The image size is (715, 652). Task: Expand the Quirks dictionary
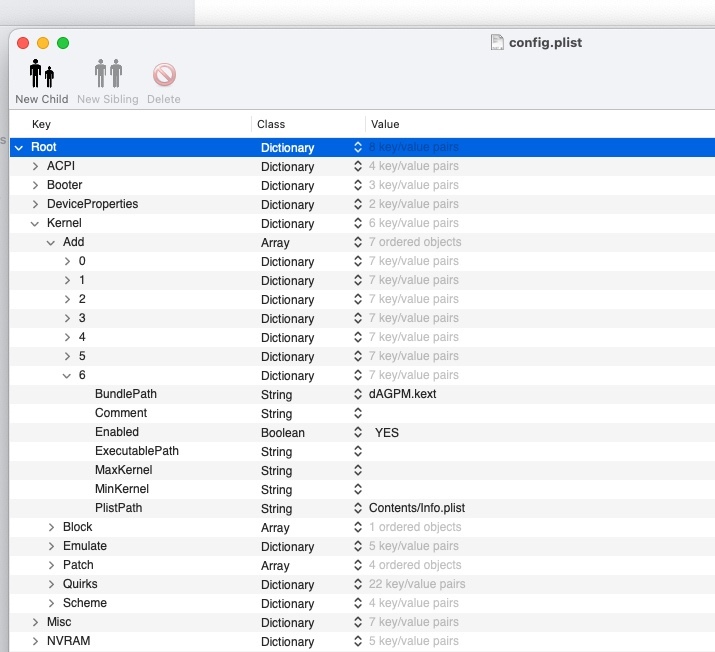[51, 585]
